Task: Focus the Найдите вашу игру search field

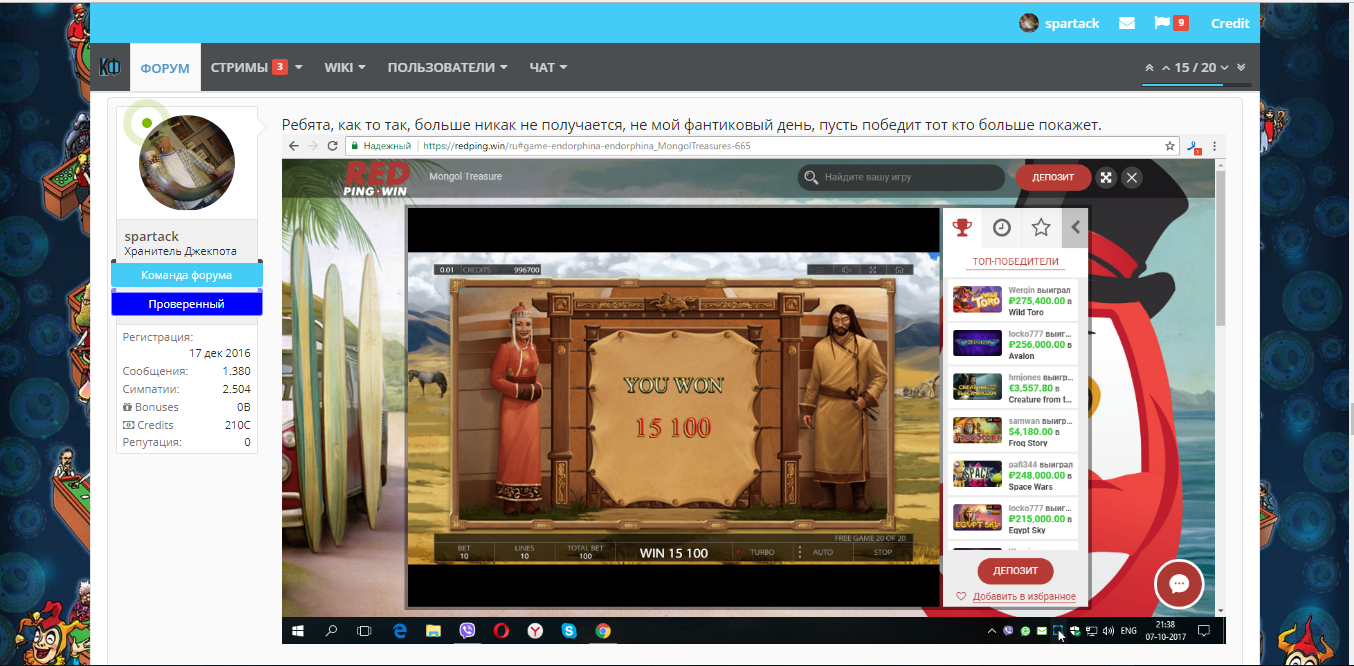Action: tap(901, 177)
